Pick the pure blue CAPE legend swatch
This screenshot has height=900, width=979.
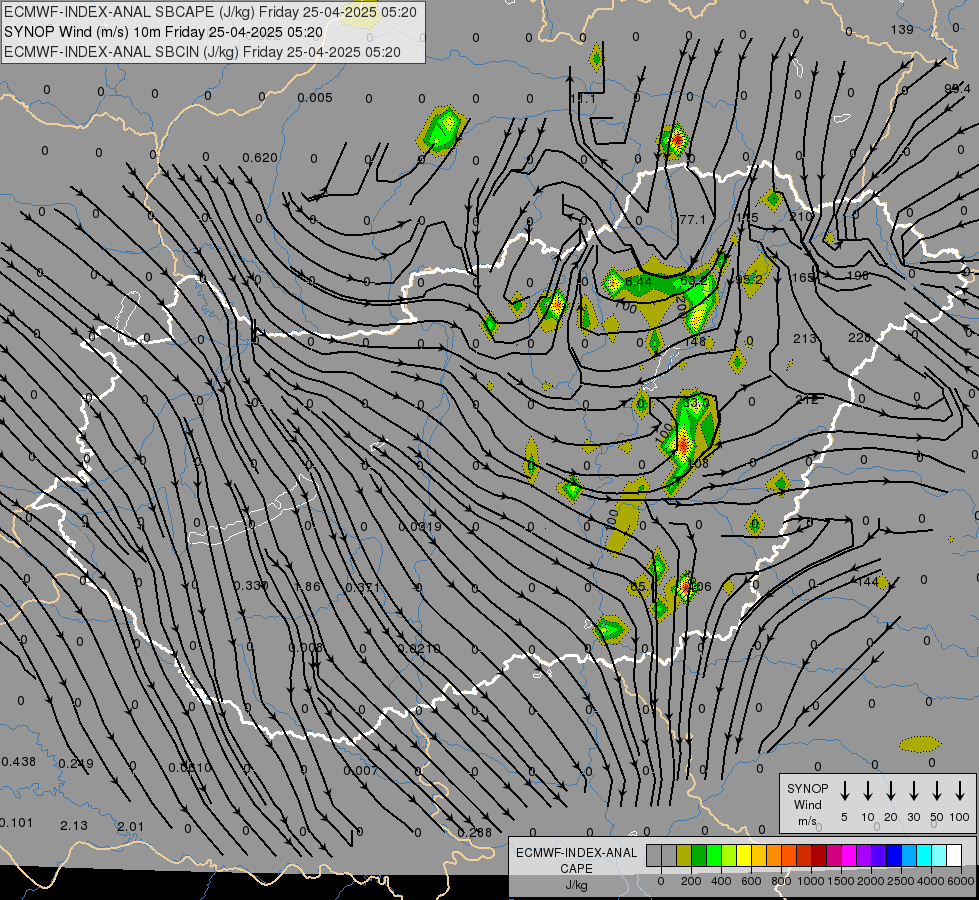(893, 855)
